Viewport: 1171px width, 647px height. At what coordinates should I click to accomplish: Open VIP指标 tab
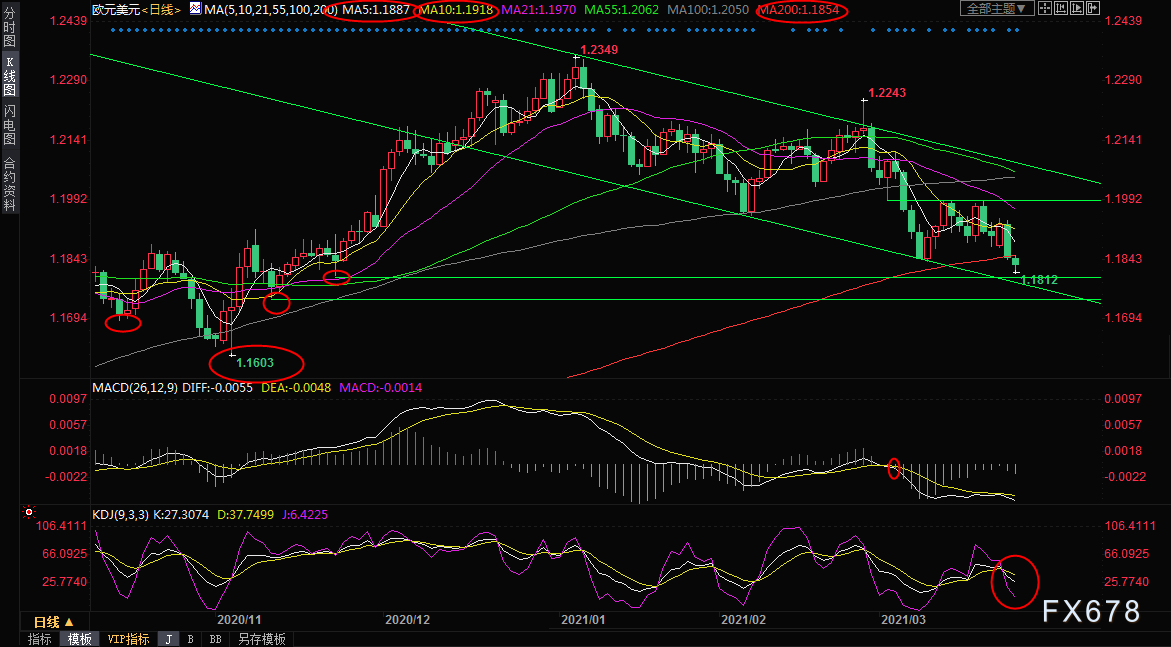coord(128,639)
